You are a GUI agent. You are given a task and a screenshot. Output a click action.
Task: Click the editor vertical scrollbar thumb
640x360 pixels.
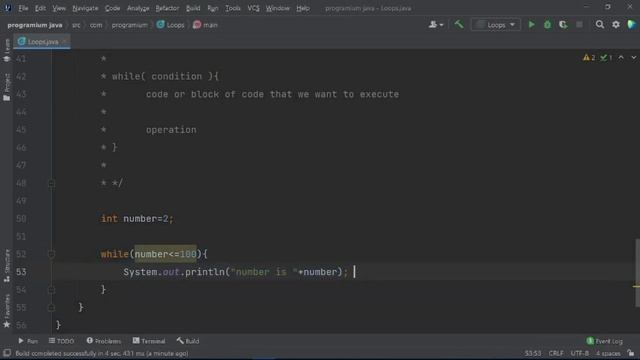(637, 273)
